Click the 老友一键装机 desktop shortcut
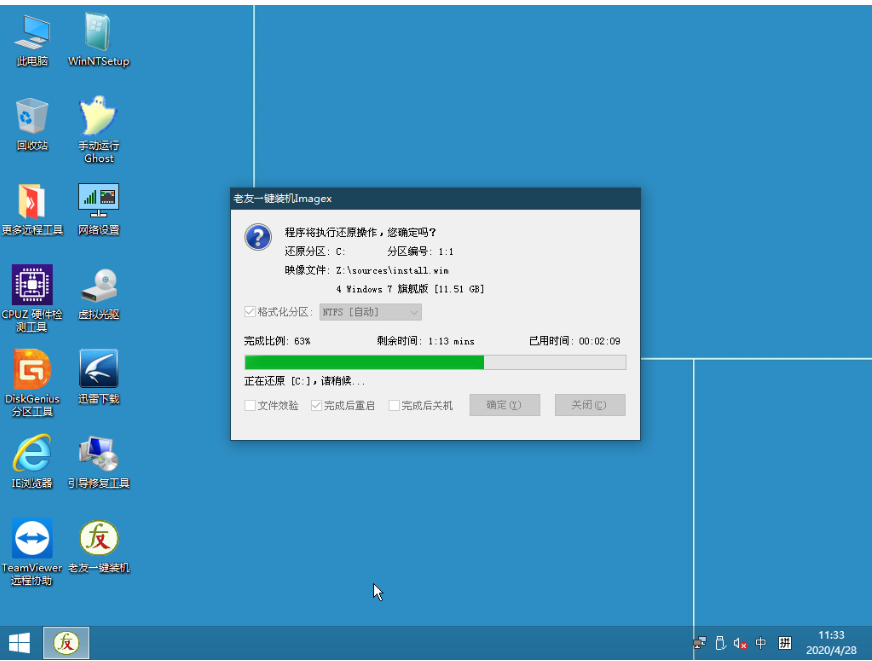Screen dimensions: 872x661 [x=98, y=540]
